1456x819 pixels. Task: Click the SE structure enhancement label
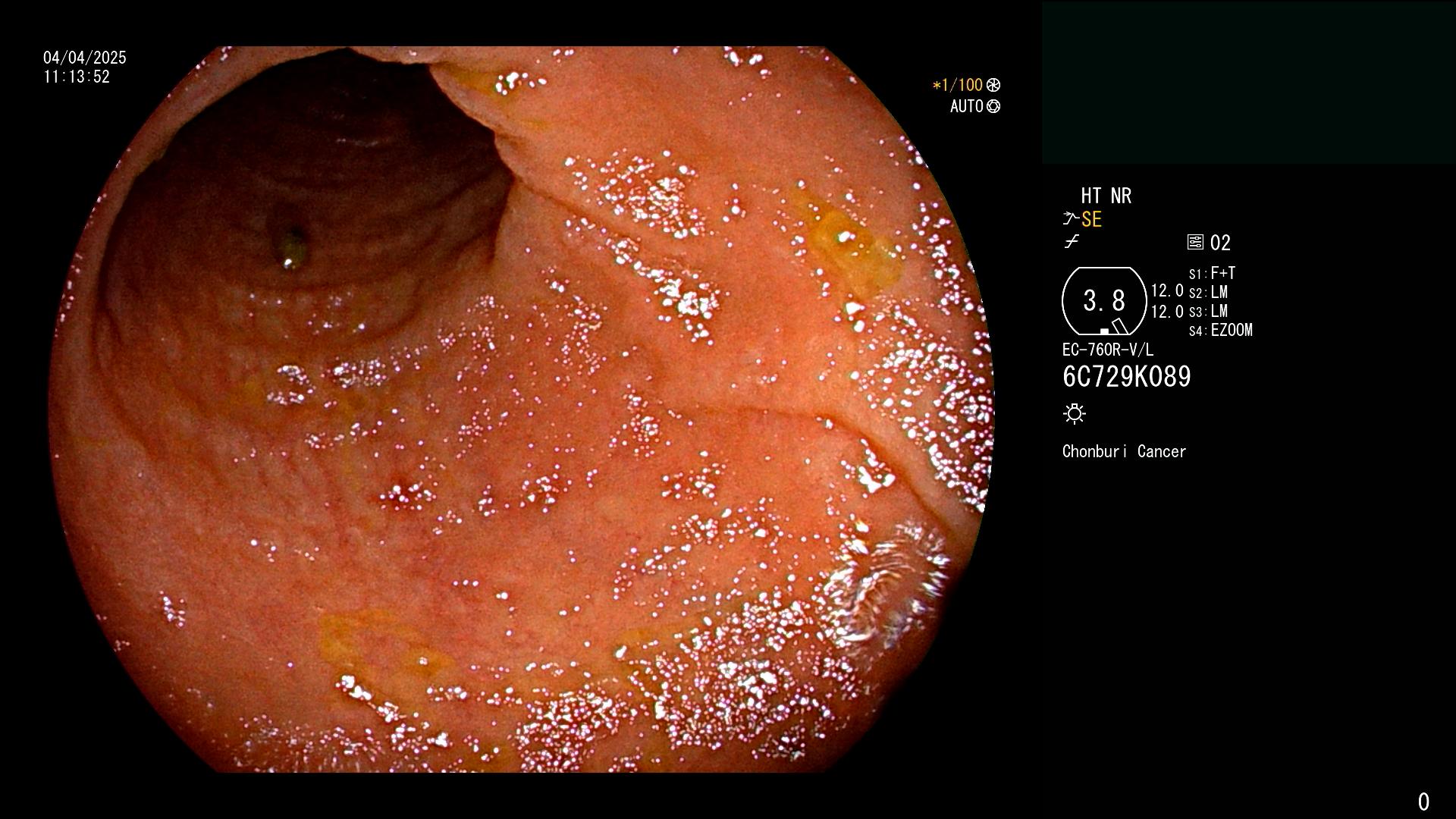(x=1091, y=219)
